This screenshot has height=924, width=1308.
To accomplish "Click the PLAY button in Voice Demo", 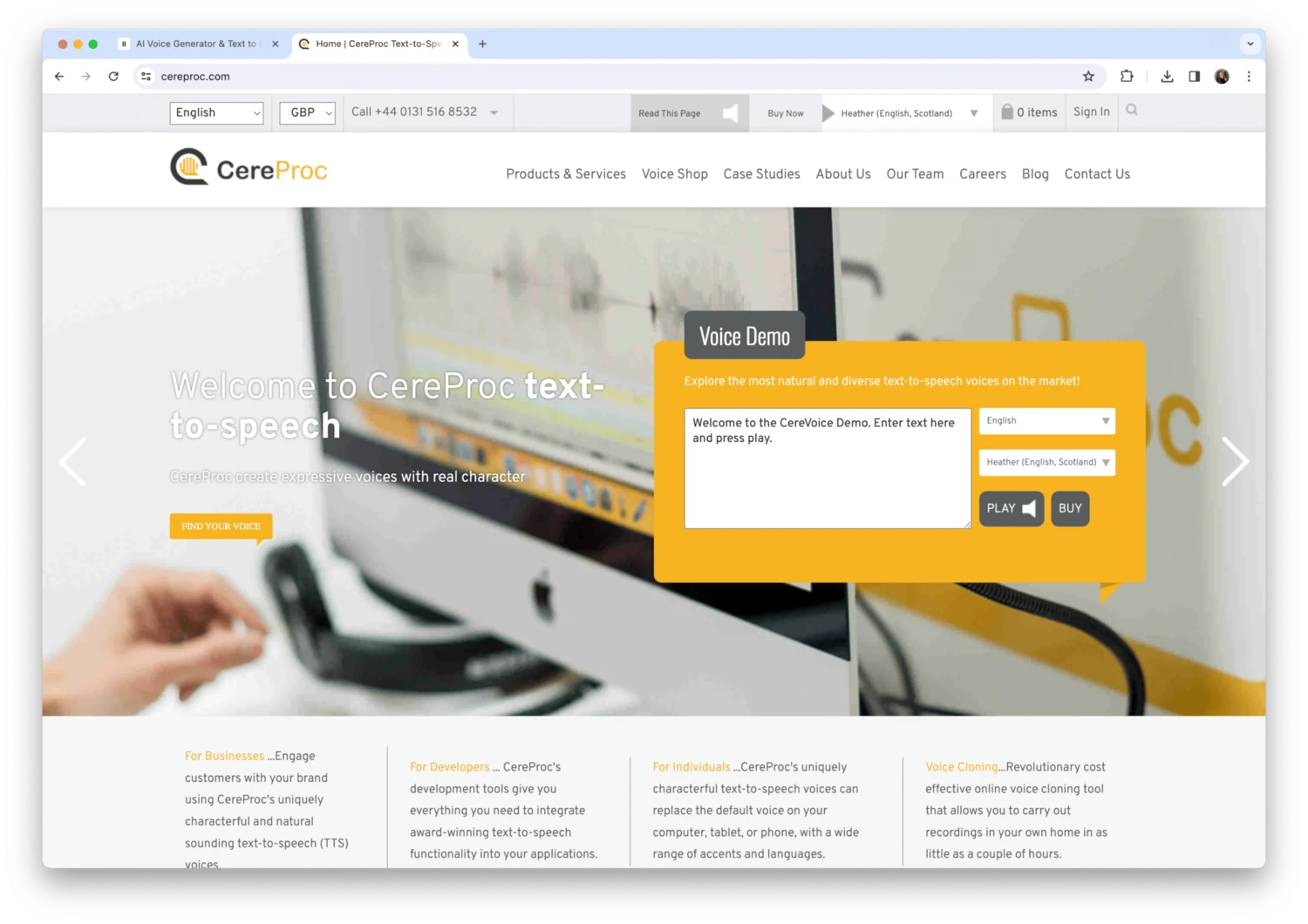I will coord(1011,508).
